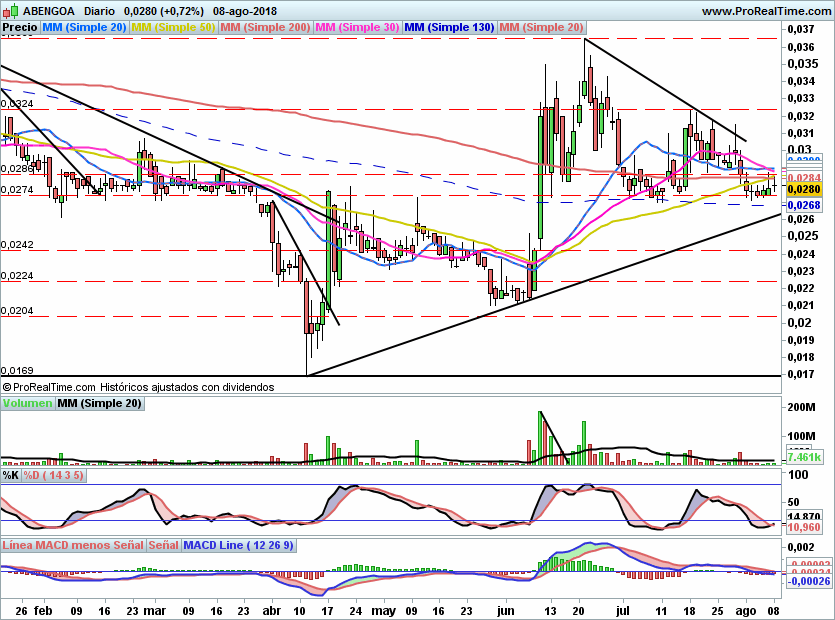835x620 pixels.
Task: Select the magenta MM (Simple 30) legend label
Action: click(x=357, y=27)
